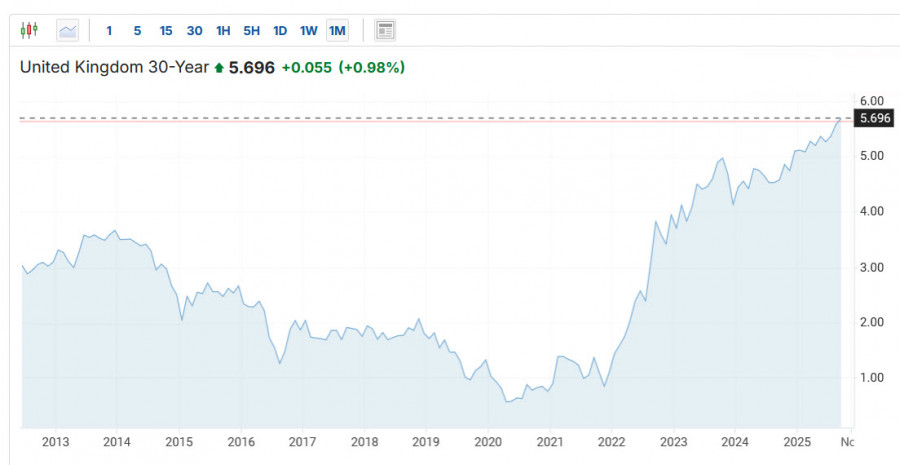Click the 2015 x-axis label

[x=179, y=442]
